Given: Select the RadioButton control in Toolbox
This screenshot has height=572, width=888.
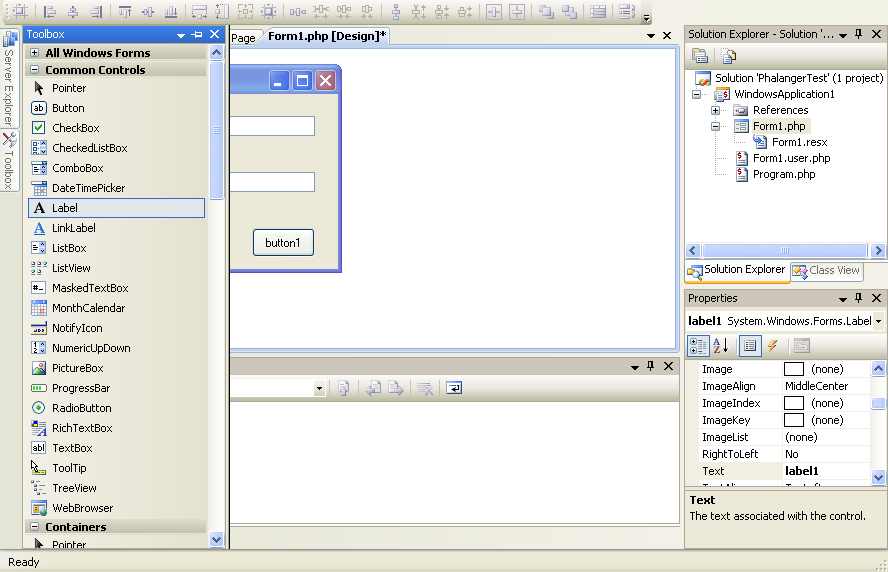Looking at the screenshot, I should point(81,408).
